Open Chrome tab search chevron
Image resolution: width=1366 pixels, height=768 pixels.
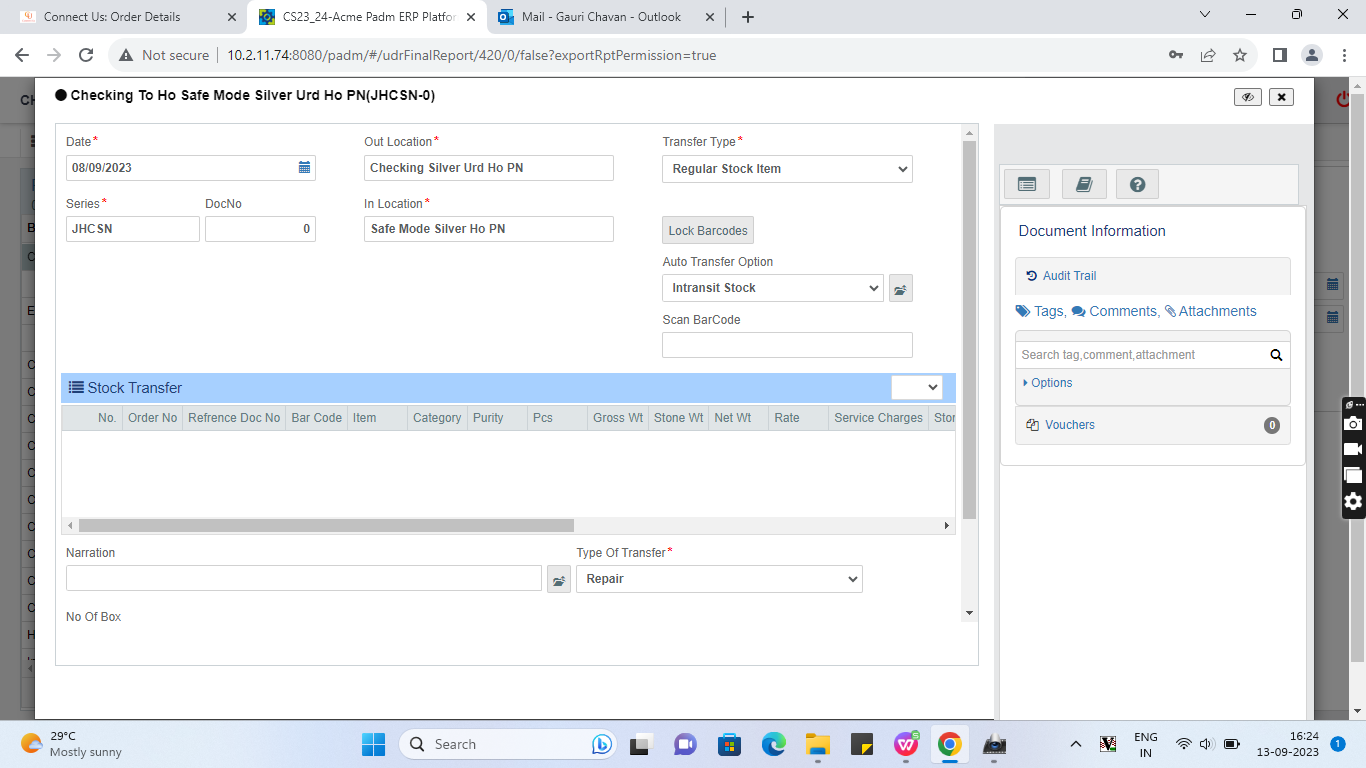[x=1205, y=15]
